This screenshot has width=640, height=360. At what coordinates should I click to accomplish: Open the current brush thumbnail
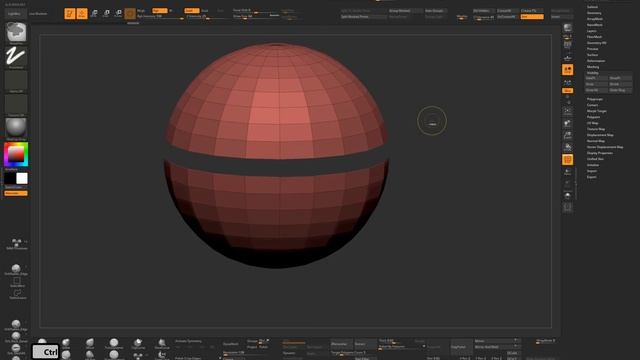tap(16, 32)
